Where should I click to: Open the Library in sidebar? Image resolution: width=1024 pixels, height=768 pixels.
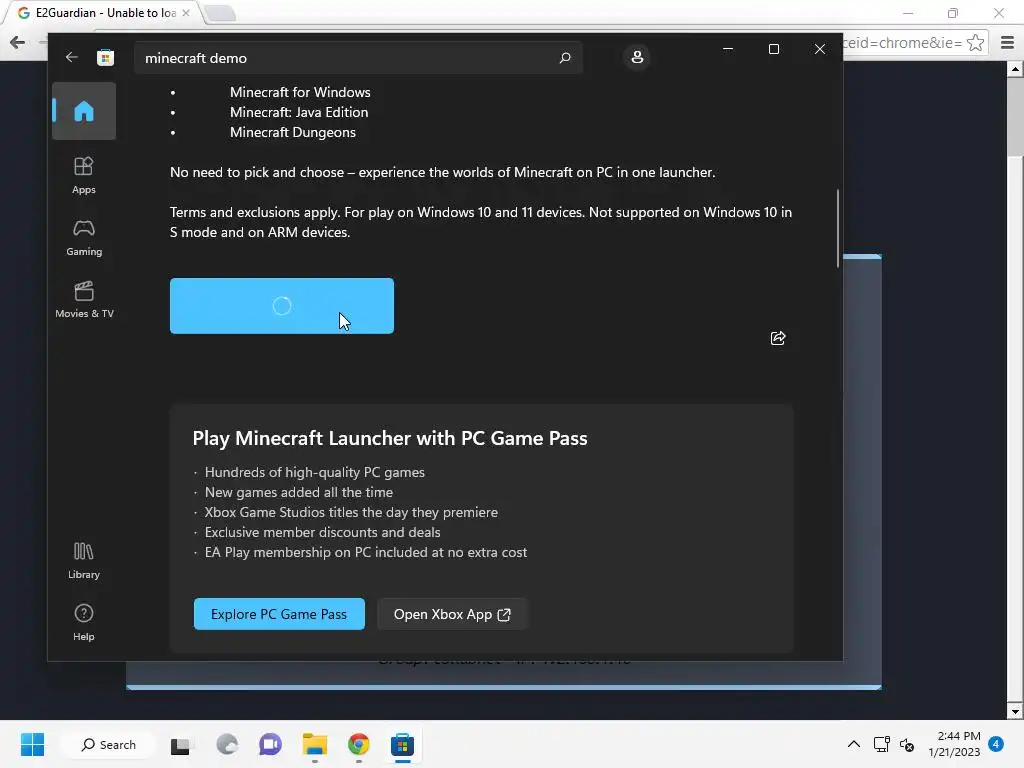coord(84,560)
